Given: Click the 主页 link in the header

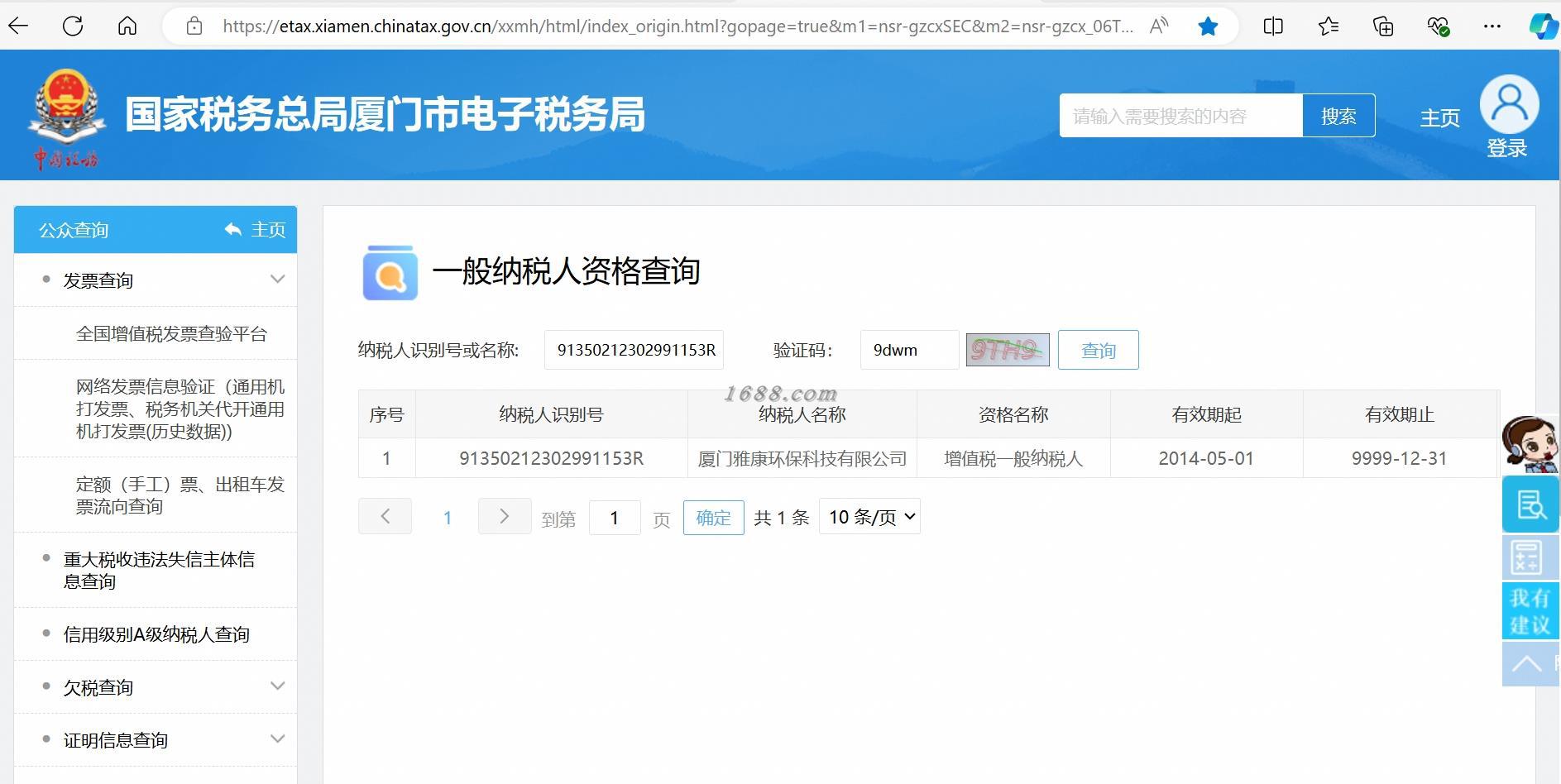Looking at the screenshot, I should (1440, 118).
